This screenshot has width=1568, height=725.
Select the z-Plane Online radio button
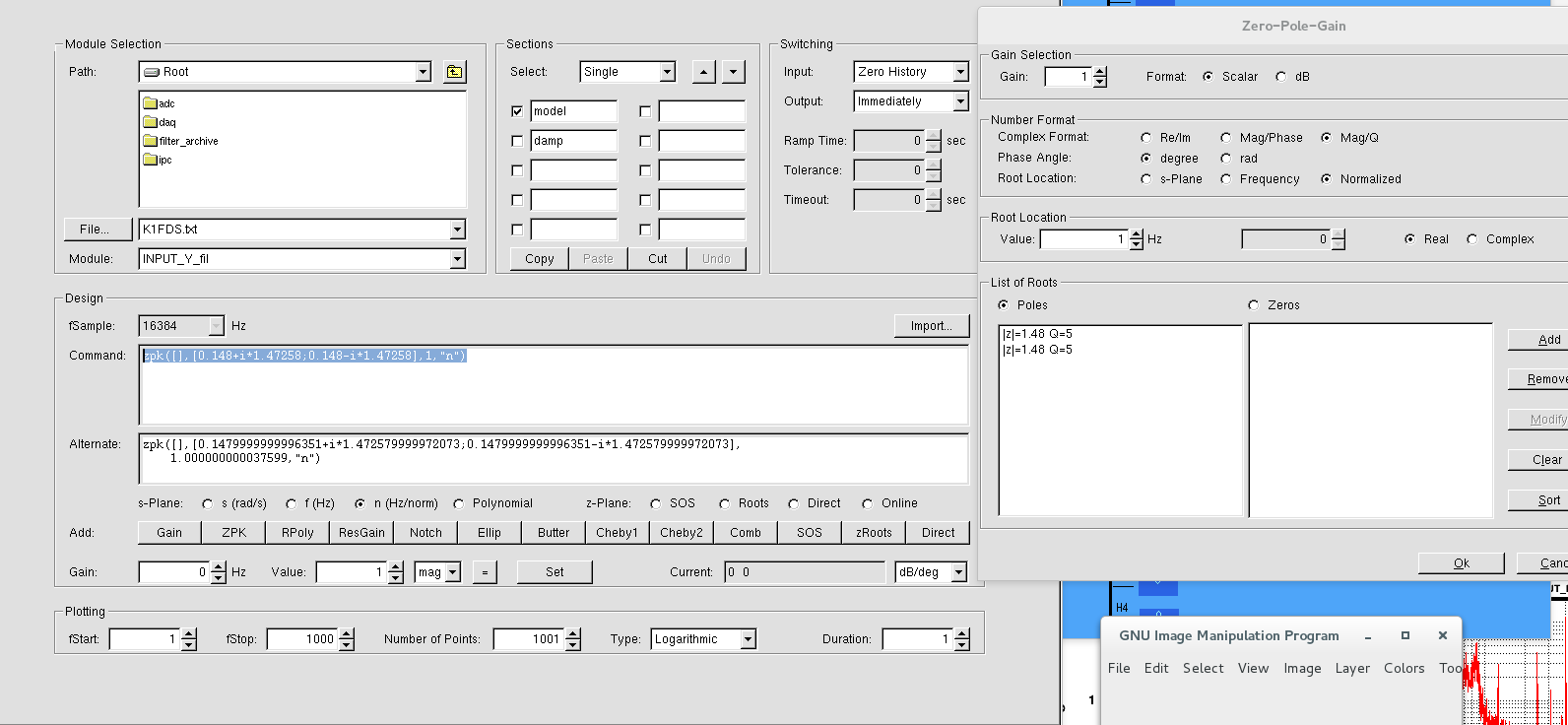coord(867,503)
